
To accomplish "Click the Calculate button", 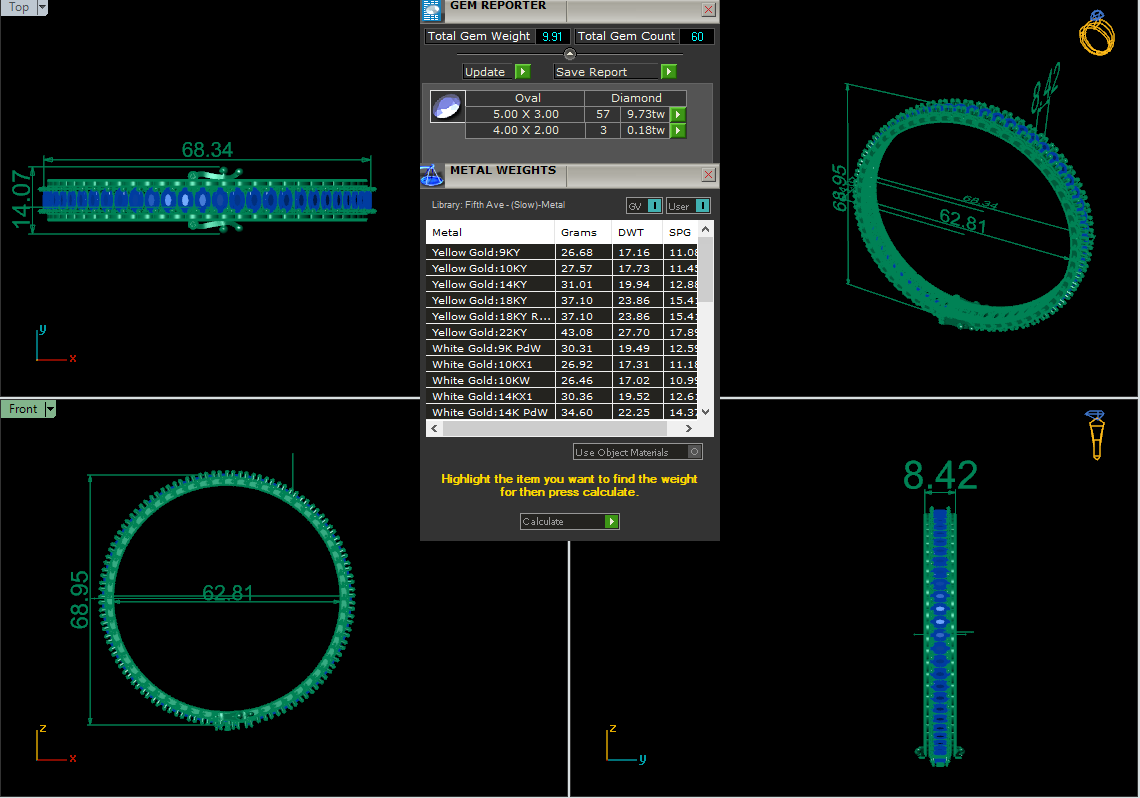I will (569, 521).
